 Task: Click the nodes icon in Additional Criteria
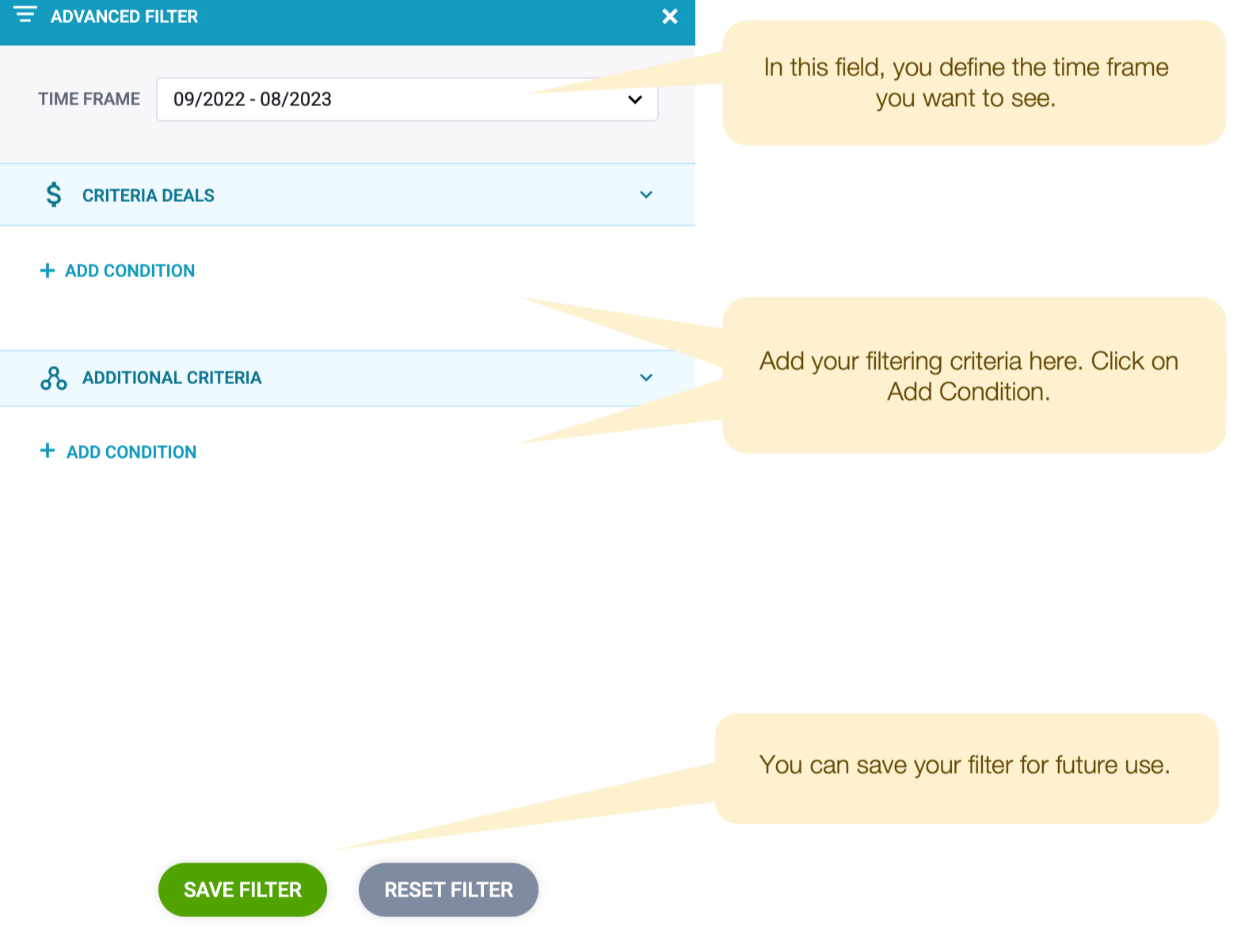[x=53, y=378]
